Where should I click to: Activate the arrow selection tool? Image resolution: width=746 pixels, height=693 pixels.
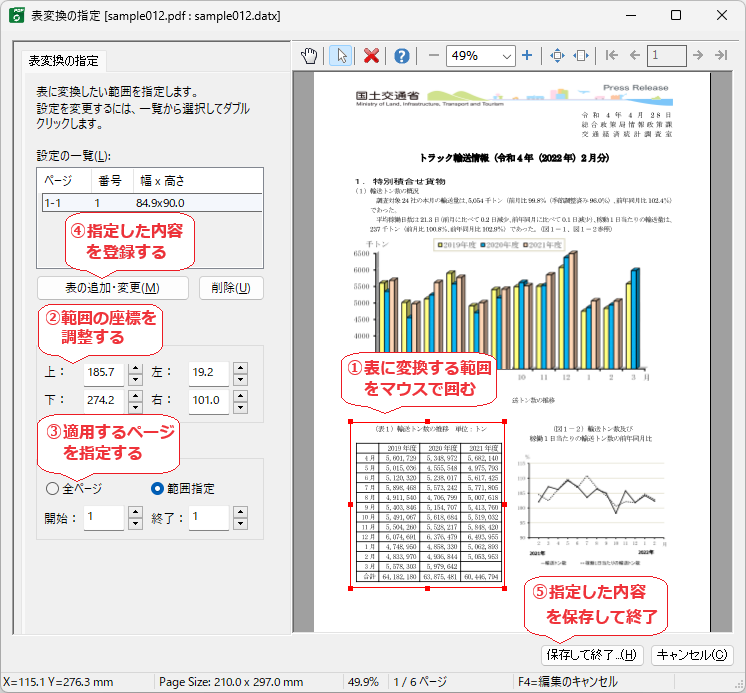click(340, 56)
